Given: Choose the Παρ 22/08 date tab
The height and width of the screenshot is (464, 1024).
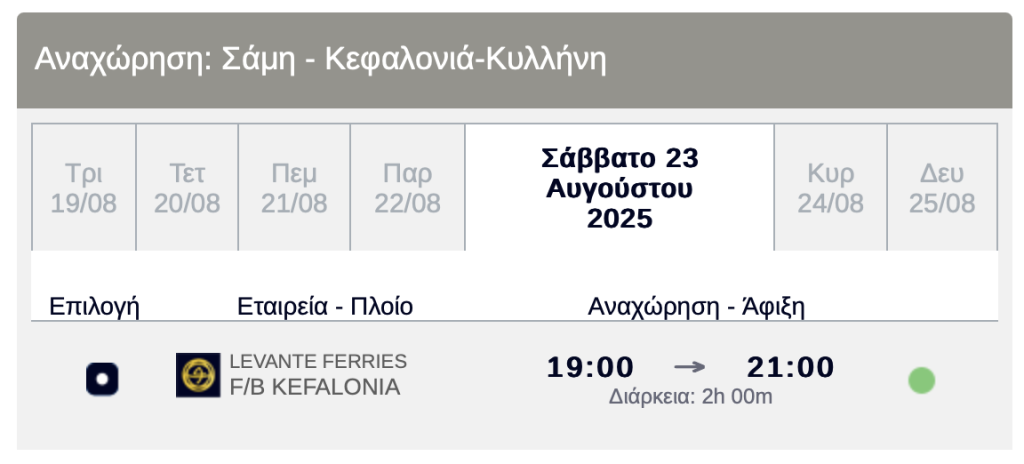Looking at the screenshot, I should pyautogui.click(x=408, y=188).
